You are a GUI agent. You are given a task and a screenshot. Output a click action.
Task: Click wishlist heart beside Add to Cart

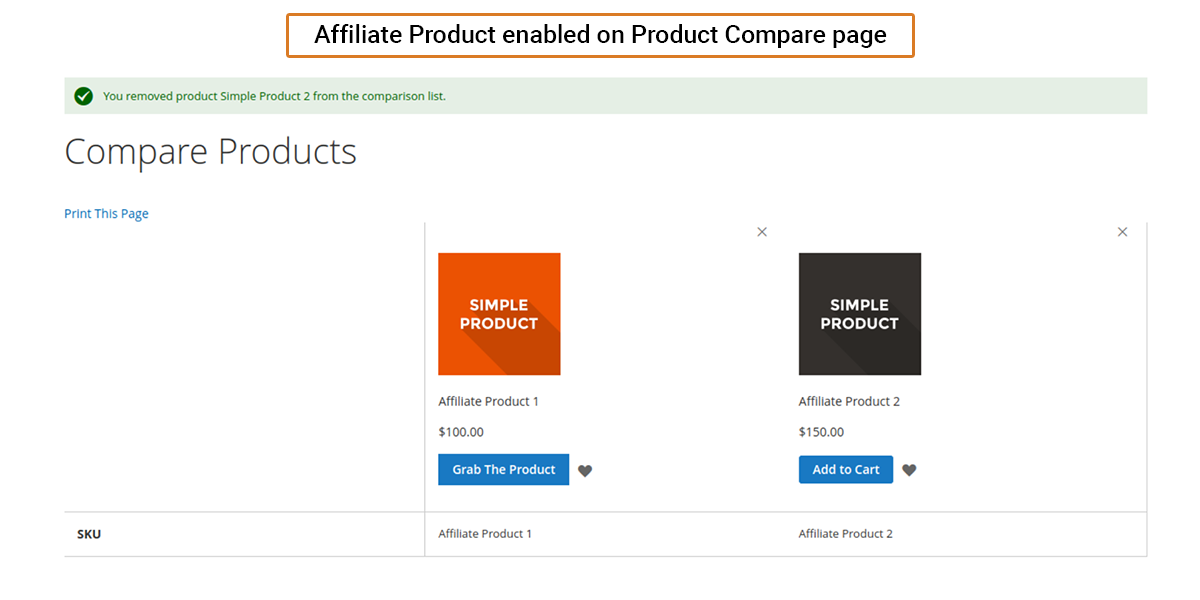click(909, 470)
